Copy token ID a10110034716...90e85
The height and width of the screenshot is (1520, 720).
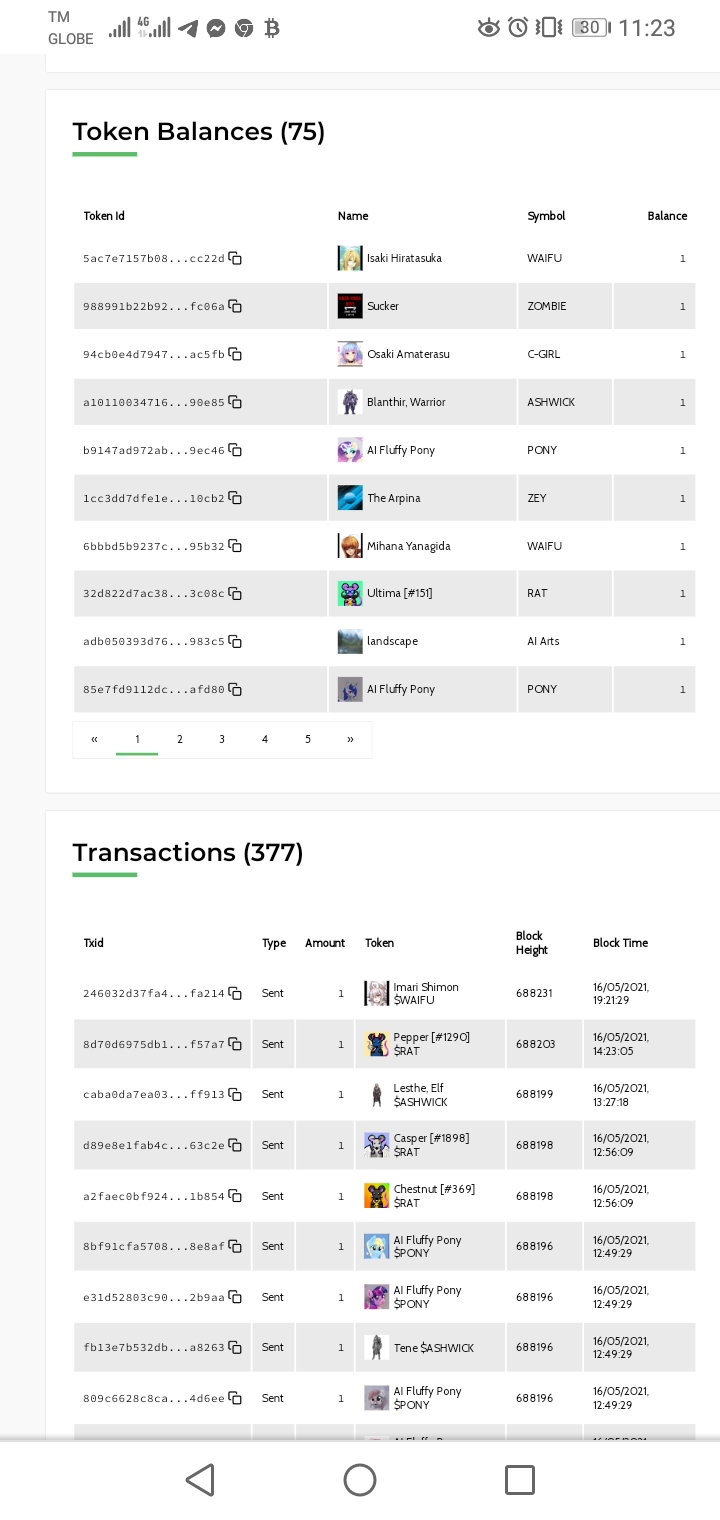pos(235,402)
